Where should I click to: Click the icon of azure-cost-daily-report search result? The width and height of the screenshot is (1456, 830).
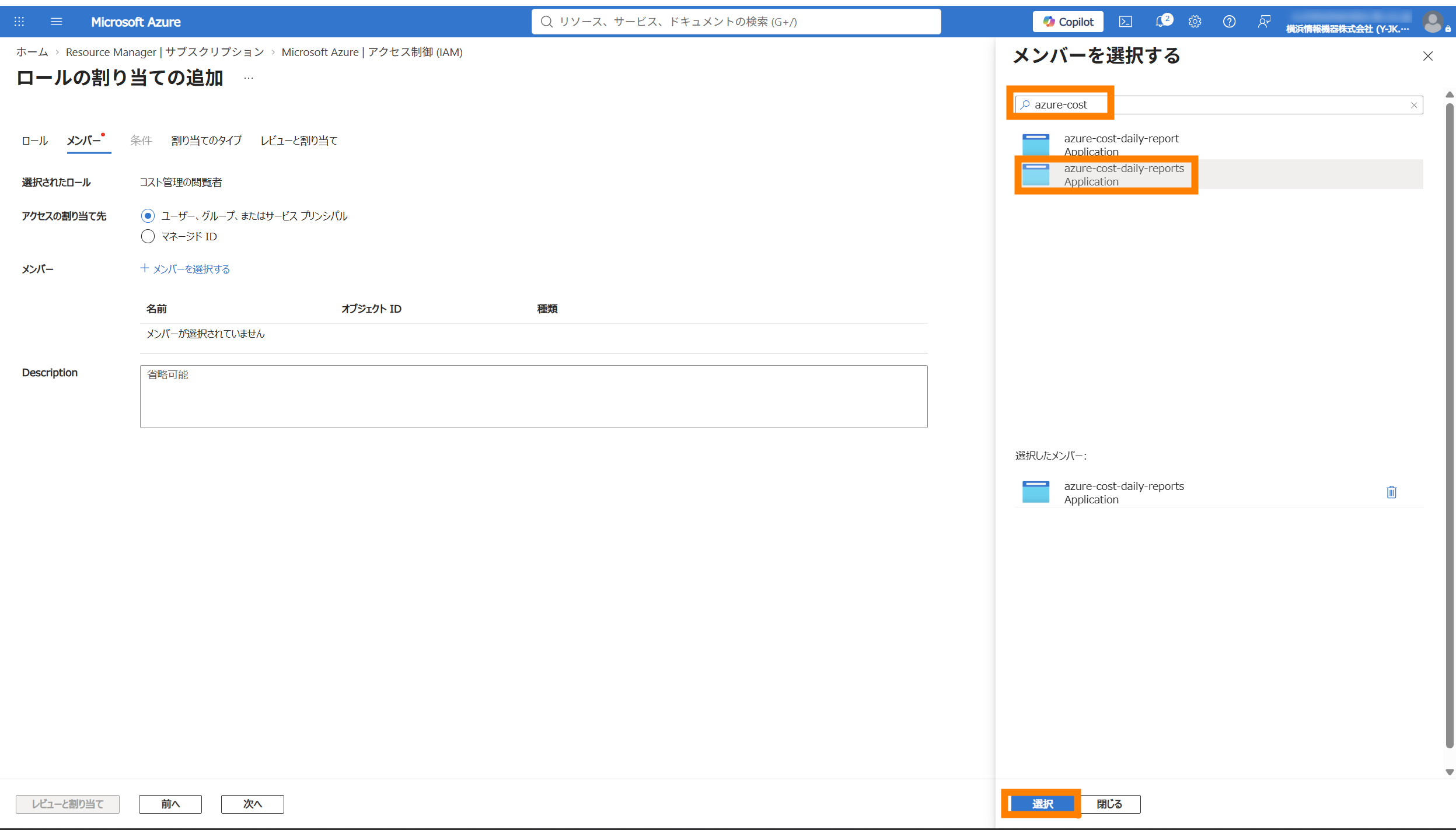pyautogui.click(x=1036, y=144)
